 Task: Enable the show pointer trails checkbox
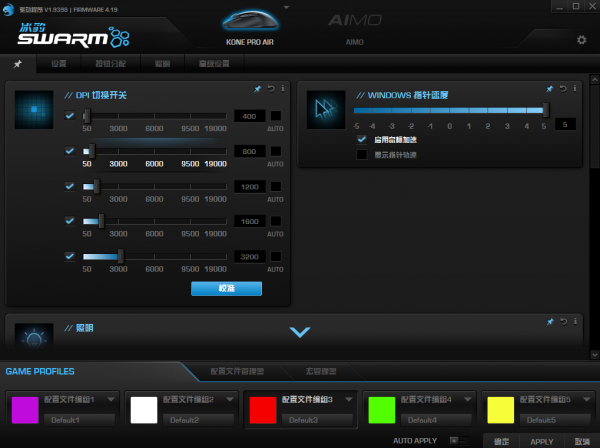[x=362, y=154]
